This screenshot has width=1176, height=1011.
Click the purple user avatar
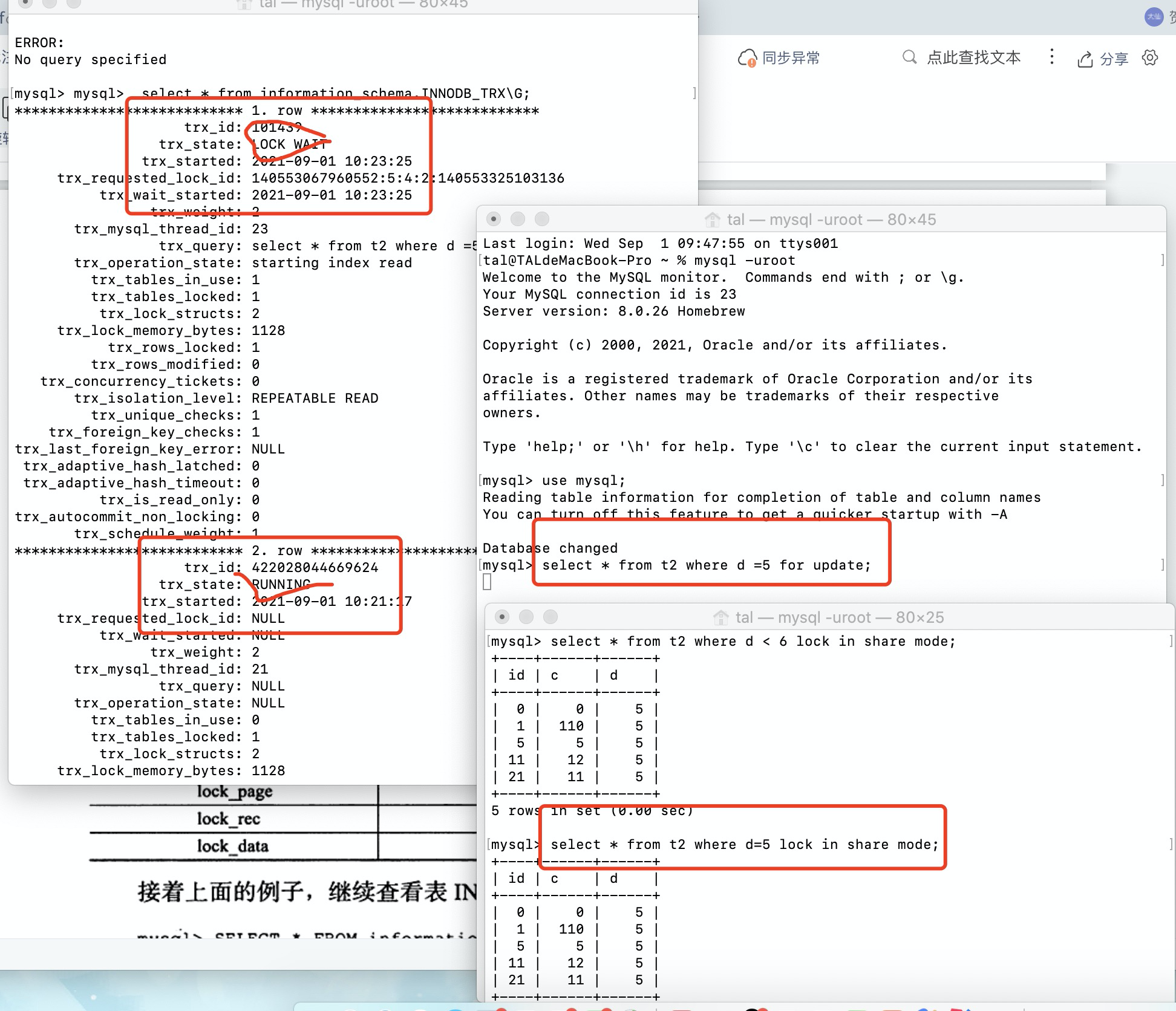[x=1154, y=16]
